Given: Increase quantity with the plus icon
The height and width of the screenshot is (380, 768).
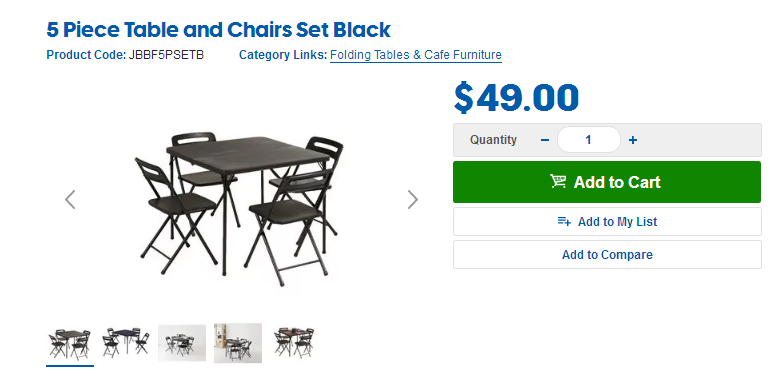Looking at the screenshot, I should (x=633, y=140).
